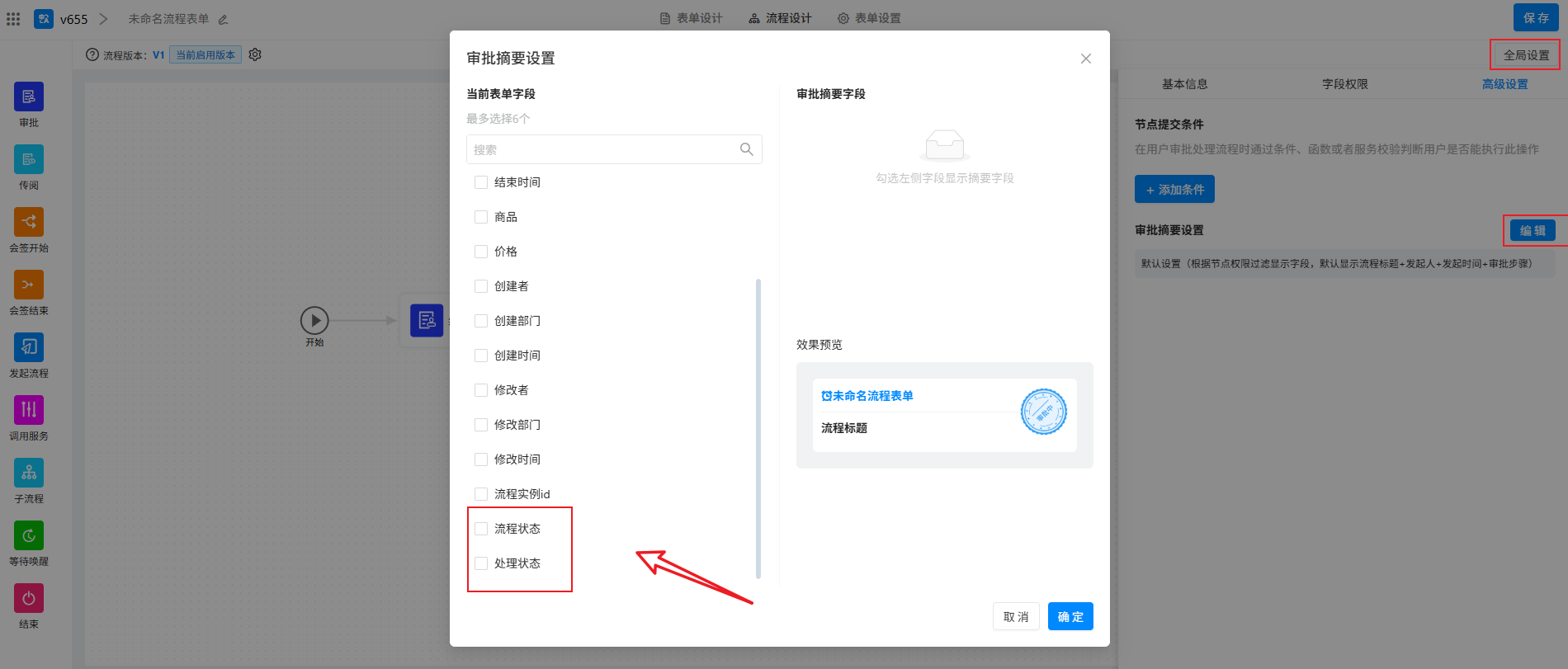Select the 审批 node icon in sidebar
This screenshot has height=669, width=1568.
(29, 97)
